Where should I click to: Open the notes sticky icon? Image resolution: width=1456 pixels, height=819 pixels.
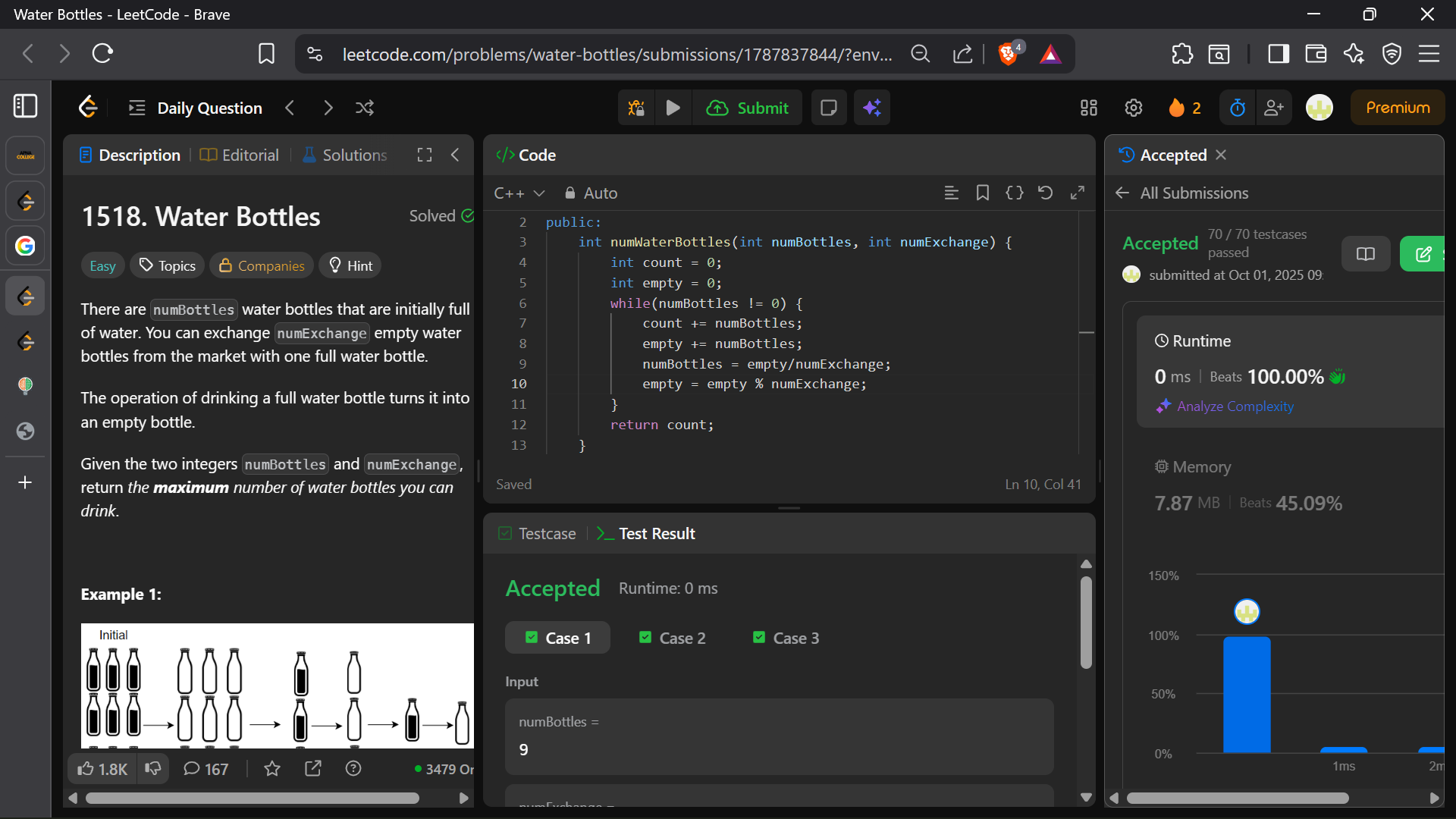829,108
